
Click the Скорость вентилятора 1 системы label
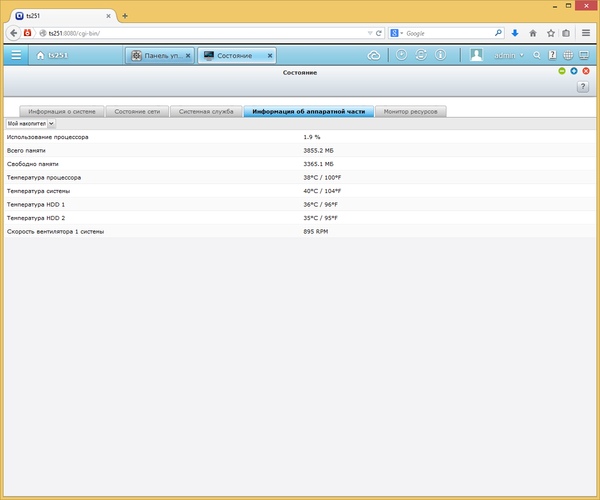(x=55, y=231)
